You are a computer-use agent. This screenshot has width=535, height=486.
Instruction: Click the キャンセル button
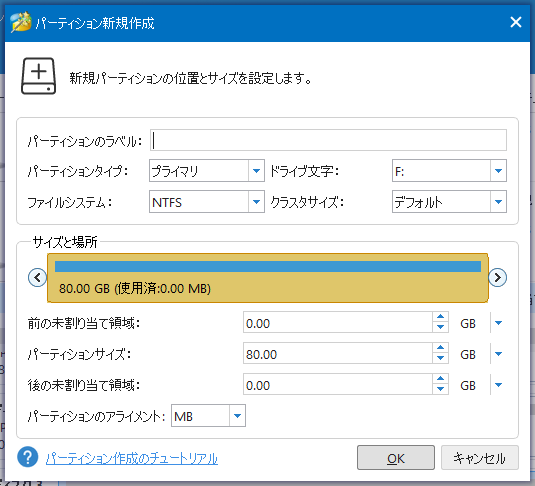coord(480,458)
